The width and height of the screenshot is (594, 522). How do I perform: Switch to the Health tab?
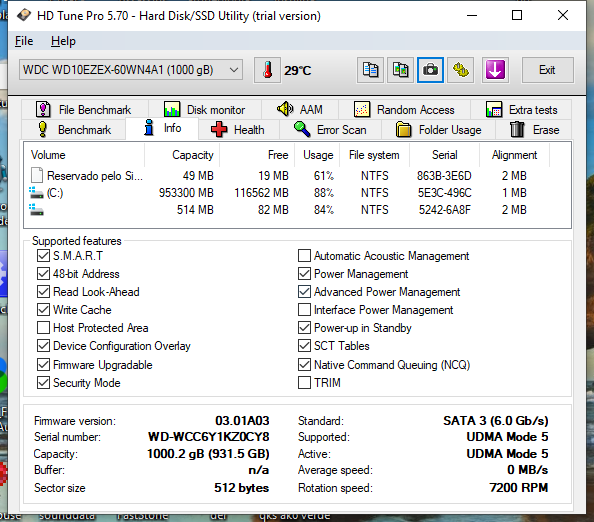239,130
